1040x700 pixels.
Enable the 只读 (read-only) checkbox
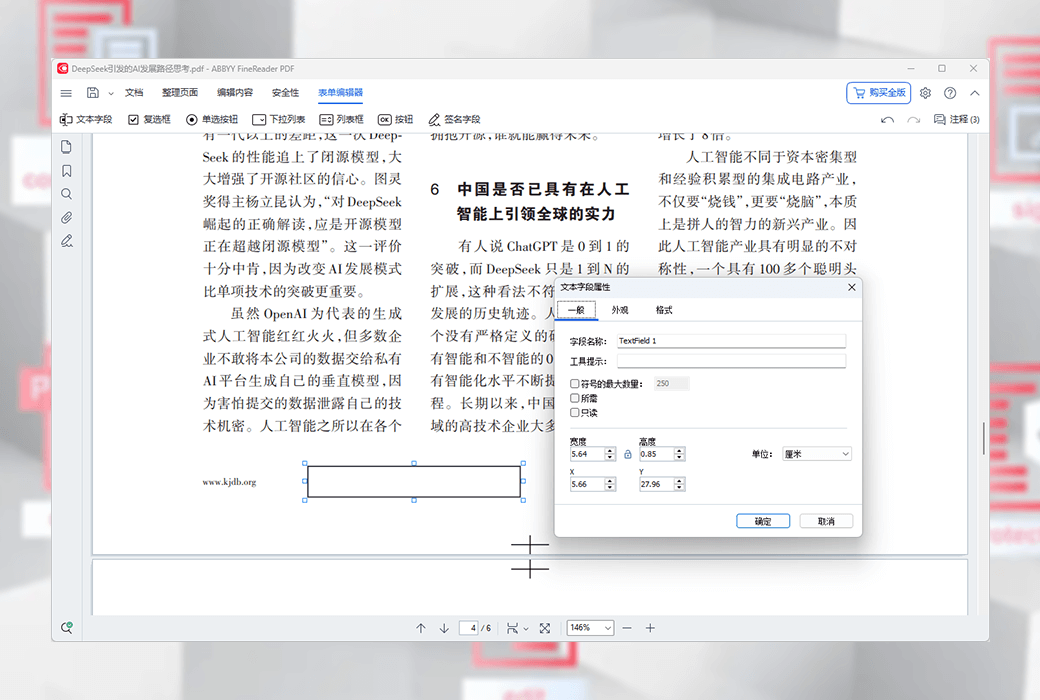[x=574, y=412]
